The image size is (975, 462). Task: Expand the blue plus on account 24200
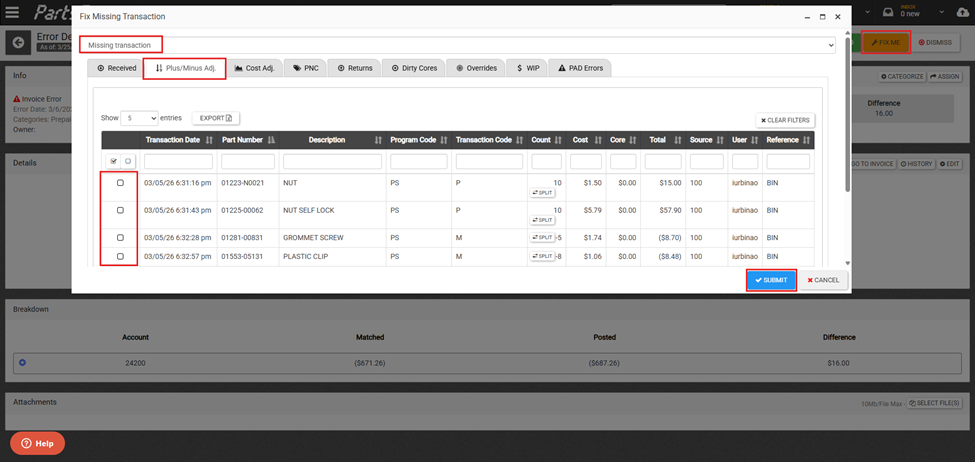22,363
